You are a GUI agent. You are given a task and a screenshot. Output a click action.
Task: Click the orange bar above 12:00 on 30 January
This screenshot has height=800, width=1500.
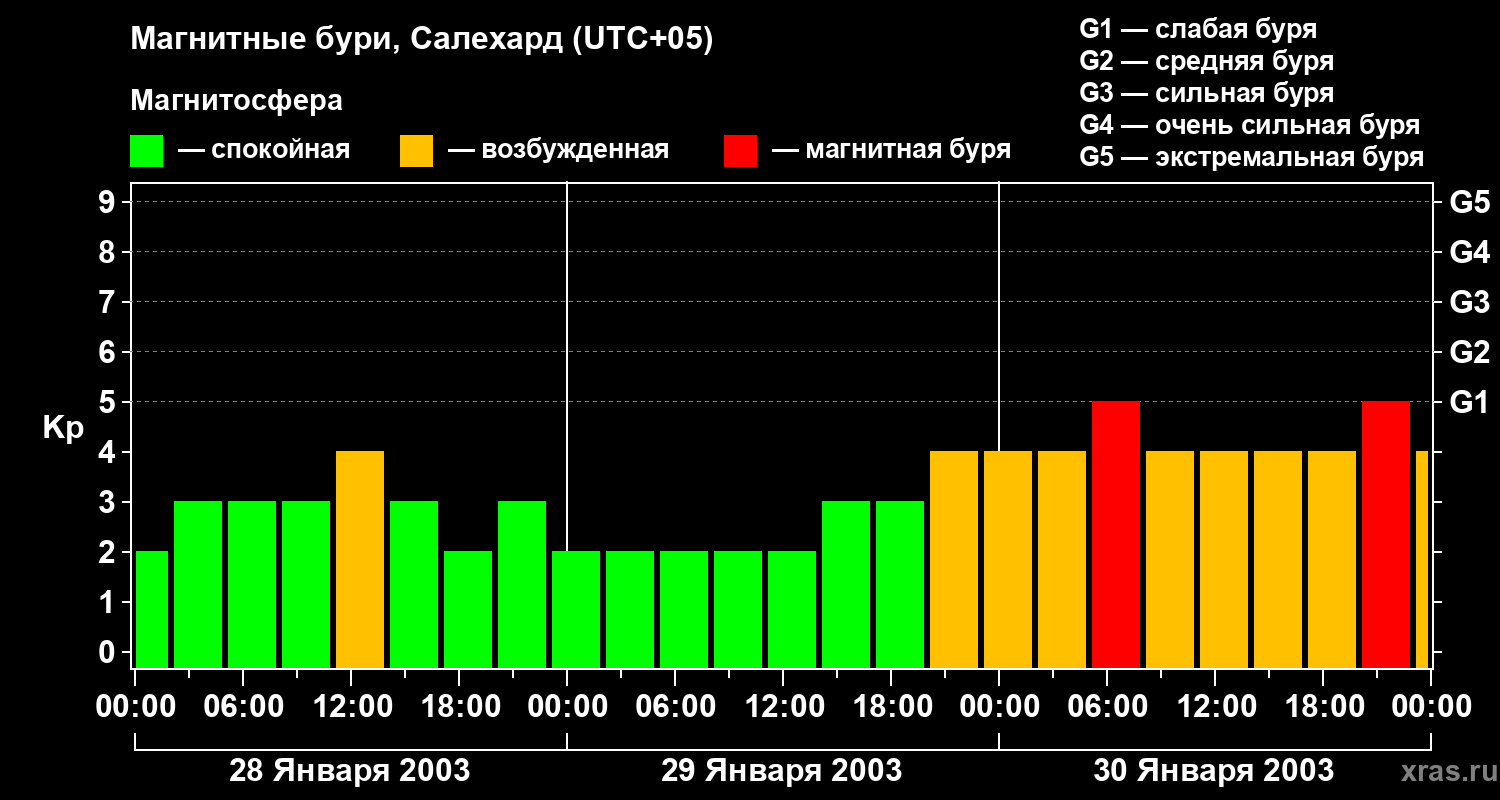1224,560
